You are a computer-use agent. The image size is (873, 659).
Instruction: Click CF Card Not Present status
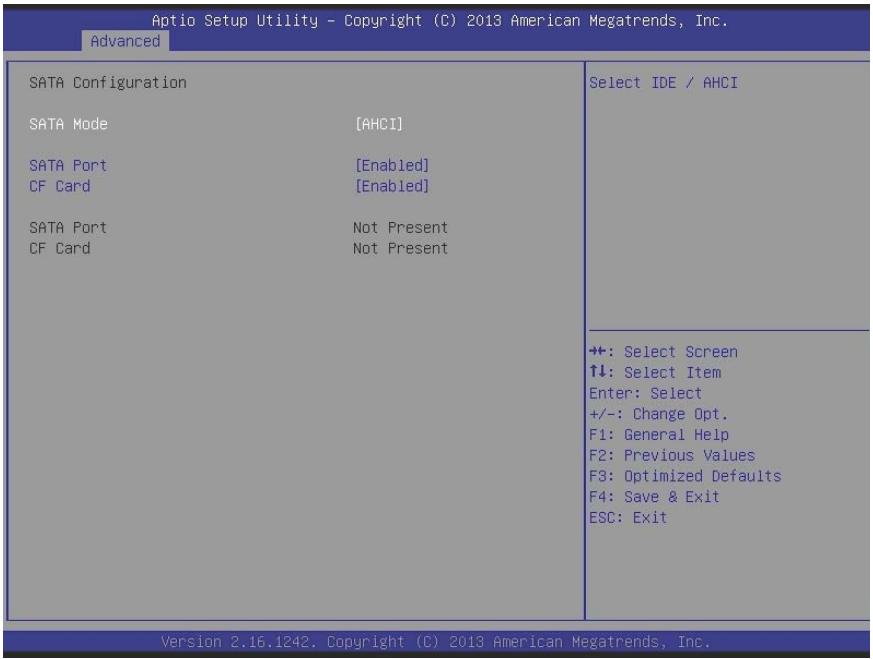(400, 248)
